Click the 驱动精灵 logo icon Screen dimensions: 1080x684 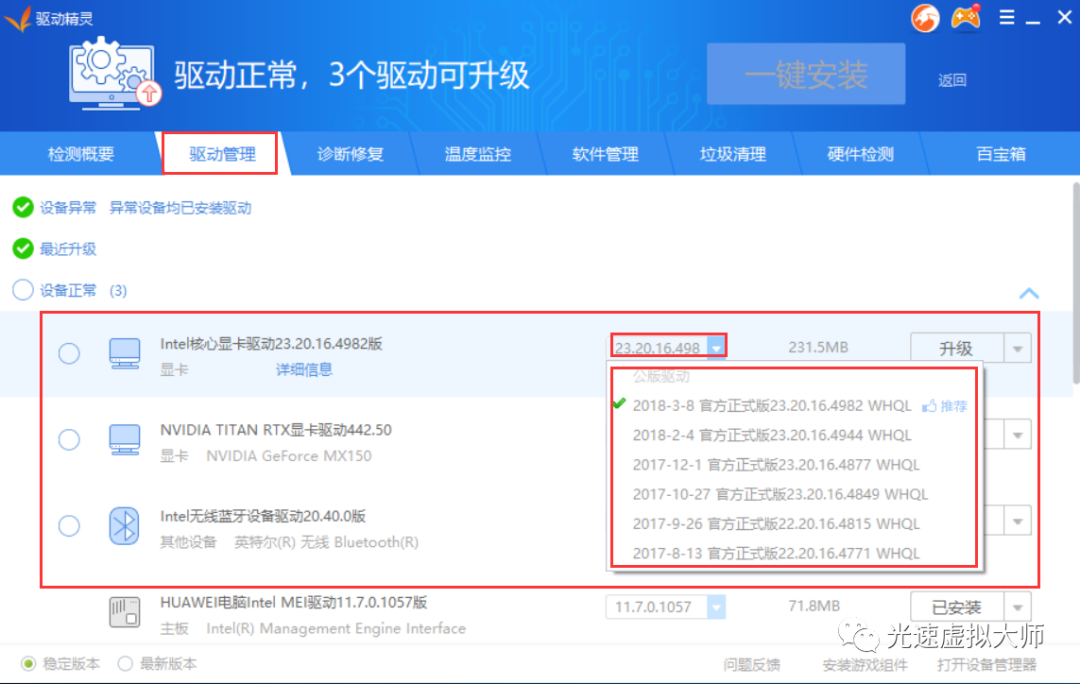coord(17,19)
